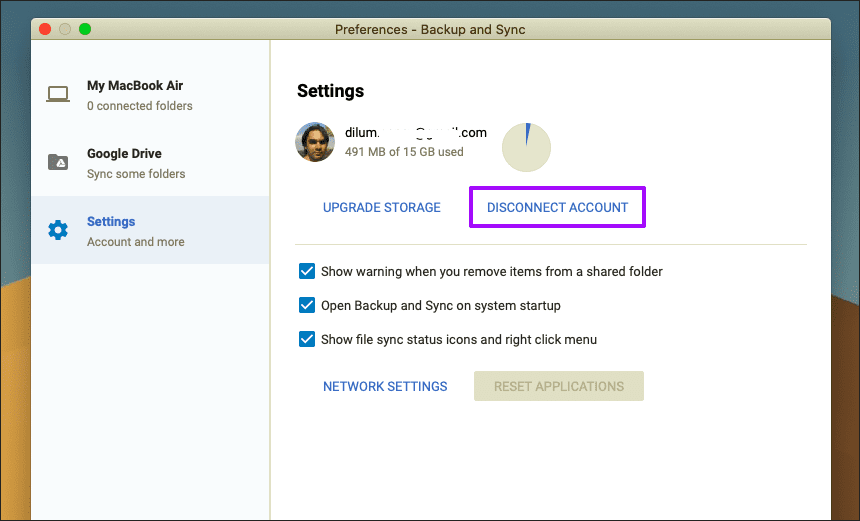Click the account email address text
Viewport: 860px width, 521px height.
coord(416,132)
